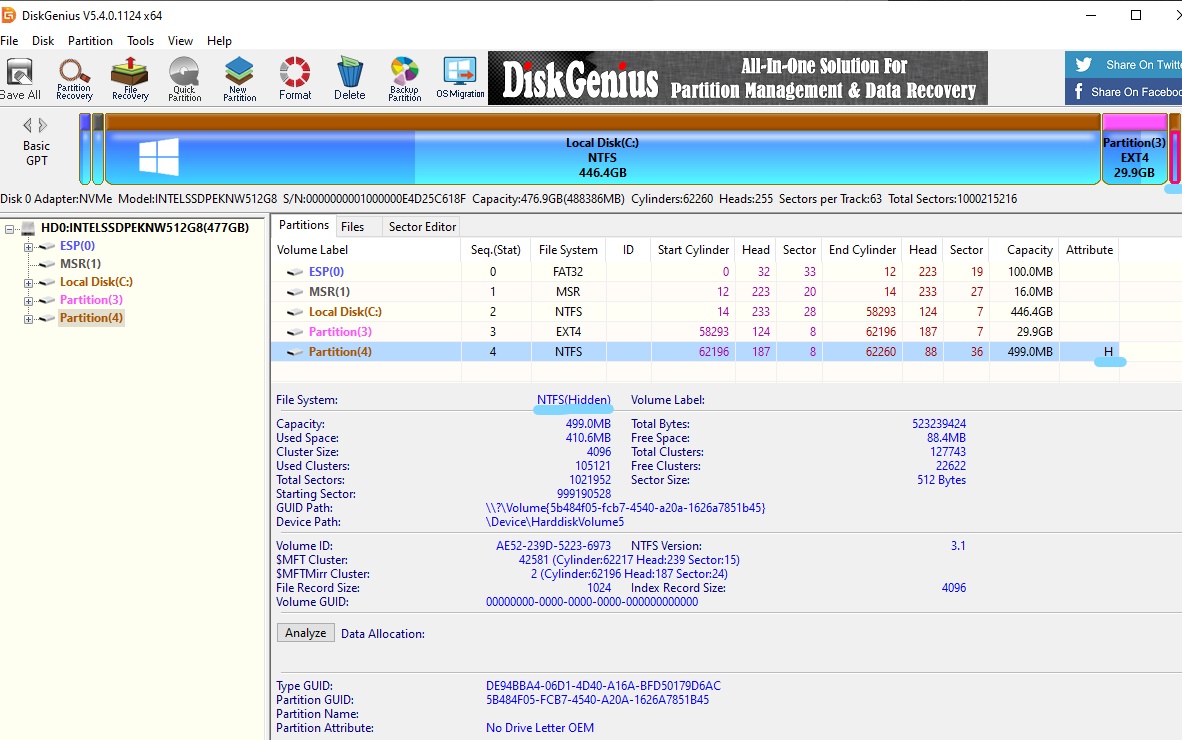The image size is (1182, 740).
Task: Open the Partition menu
Action: point(90,41)
